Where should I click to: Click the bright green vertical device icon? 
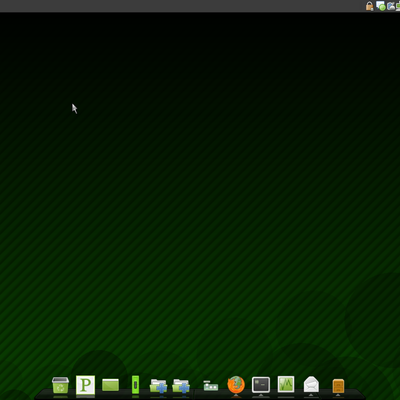point(135,385)
